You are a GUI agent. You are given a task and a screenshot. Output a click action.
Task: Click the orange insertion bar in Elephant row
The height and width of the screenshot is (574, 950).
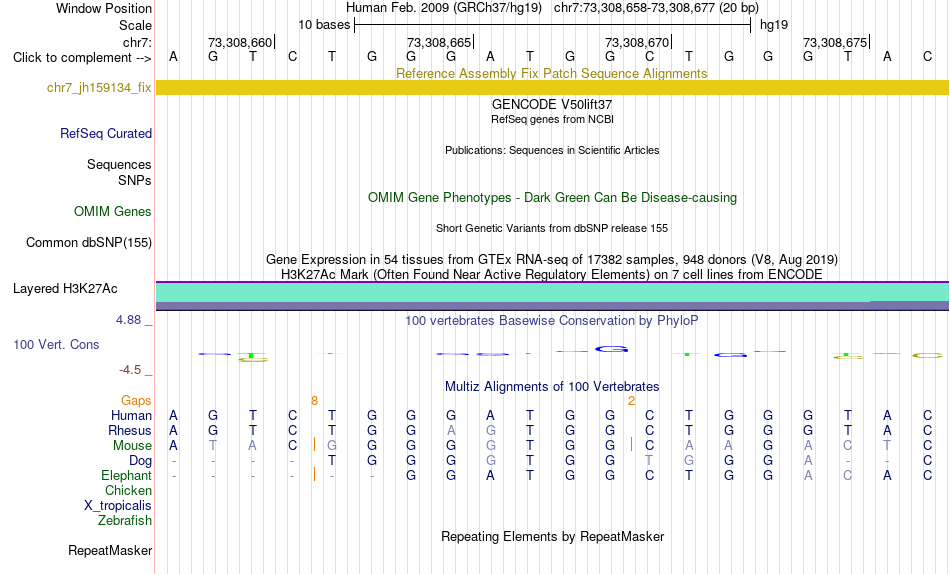314,475
